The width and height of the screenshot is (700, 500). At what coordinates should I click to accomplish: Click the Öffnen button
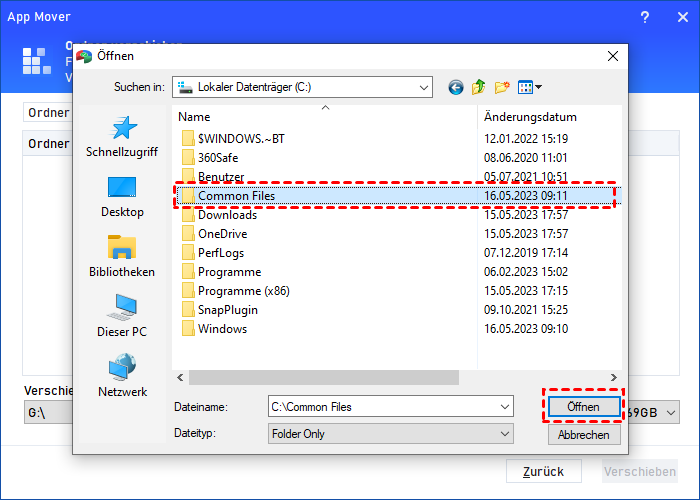[x=584, y=407]
